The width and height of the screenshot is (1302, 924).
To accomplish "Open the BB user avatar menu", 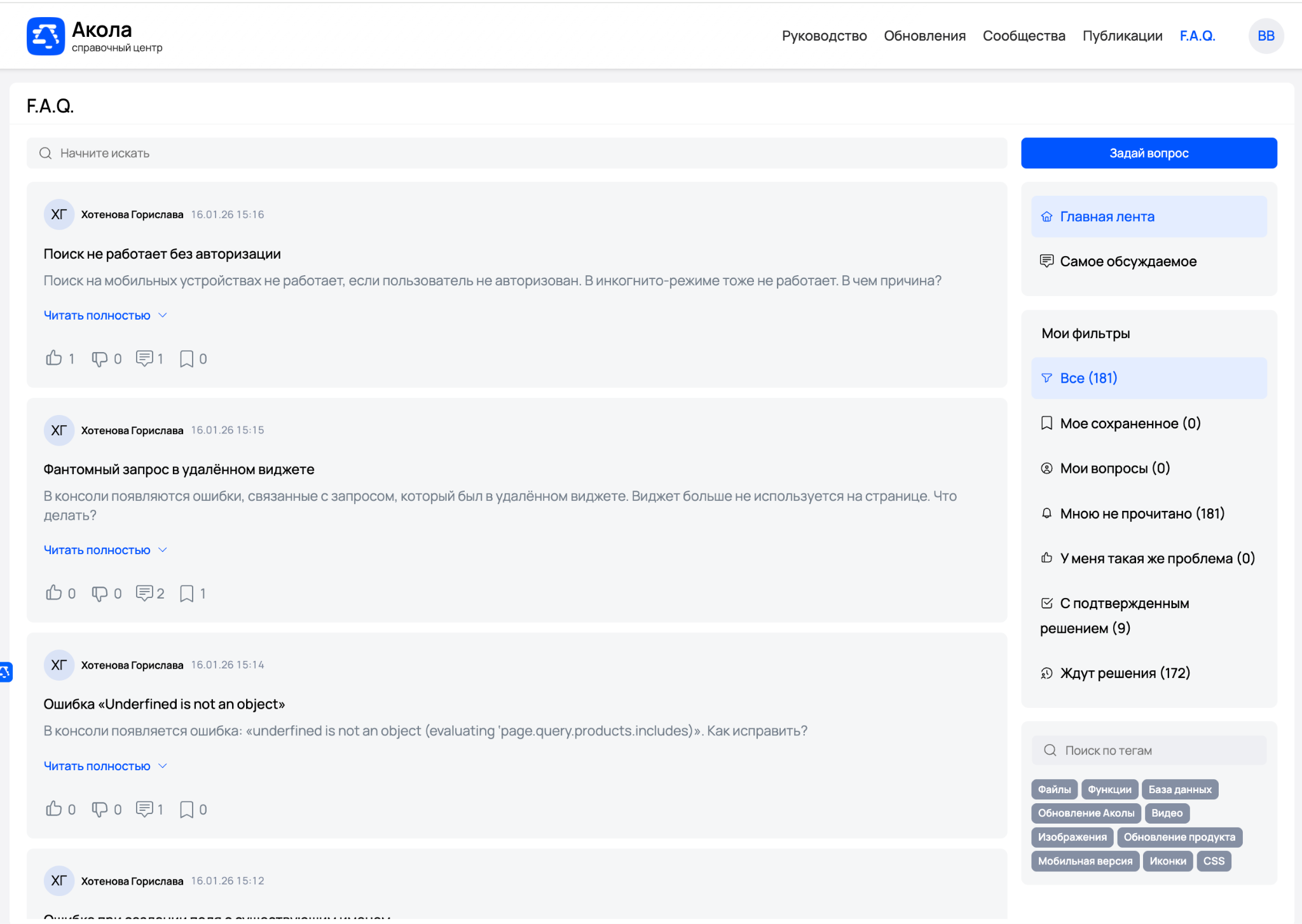I will (x=1265, y=36).
